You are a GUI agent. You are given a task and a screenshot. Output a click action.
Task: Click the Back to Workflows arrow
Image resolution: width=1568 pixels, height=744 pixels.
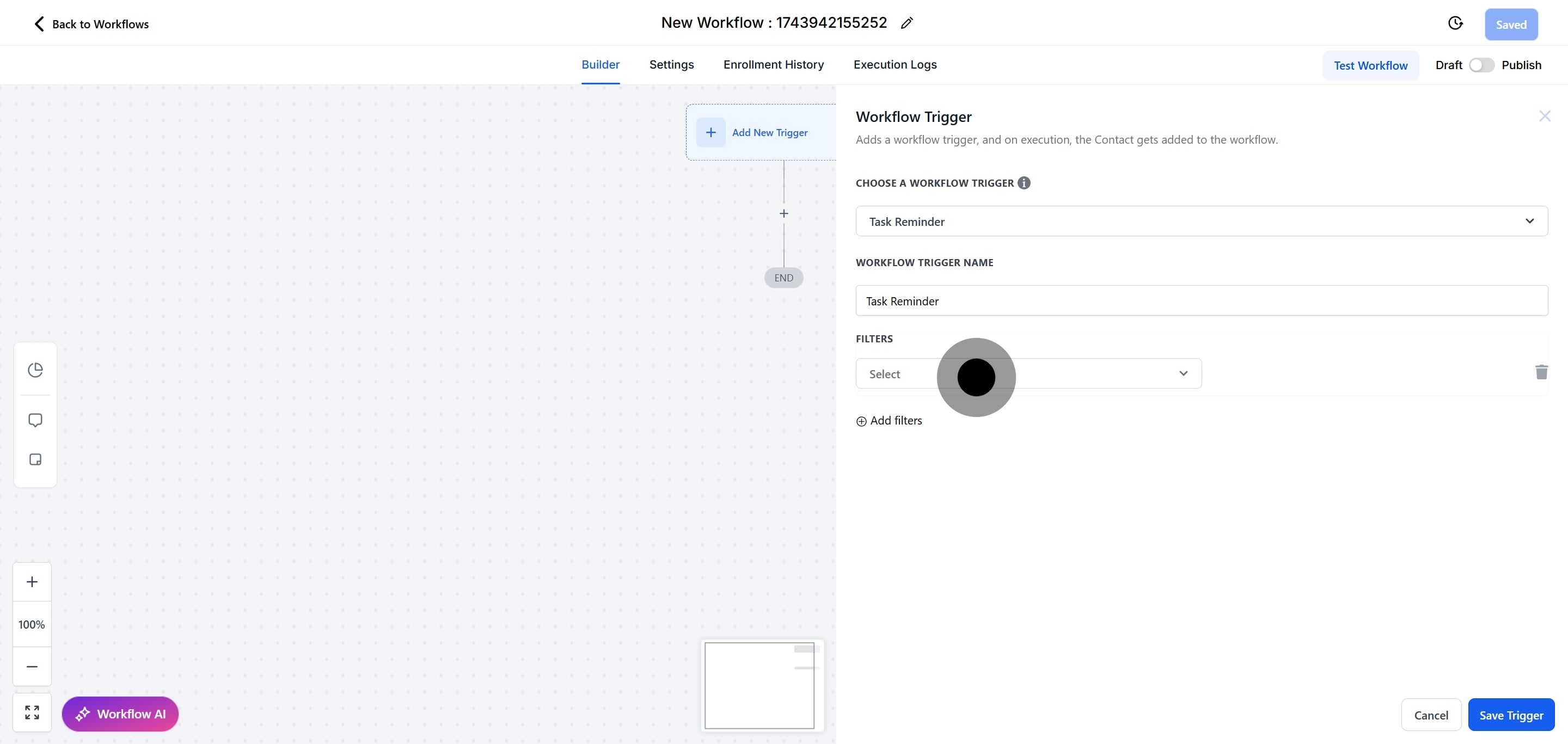(x=40, y=24)
